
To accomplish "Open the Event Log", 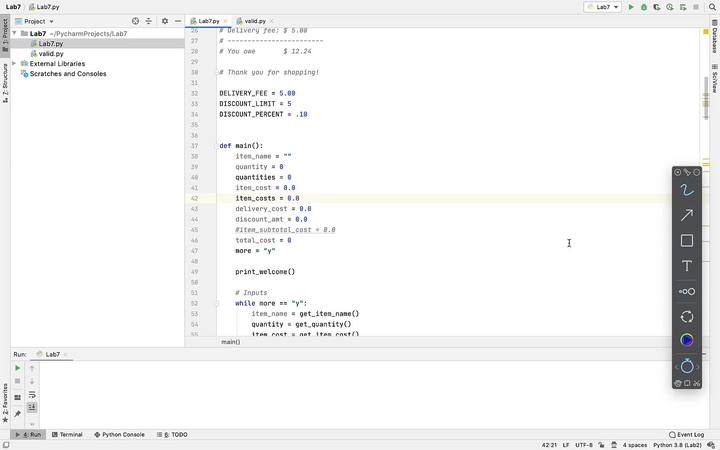I will click(x=689, y=435).
